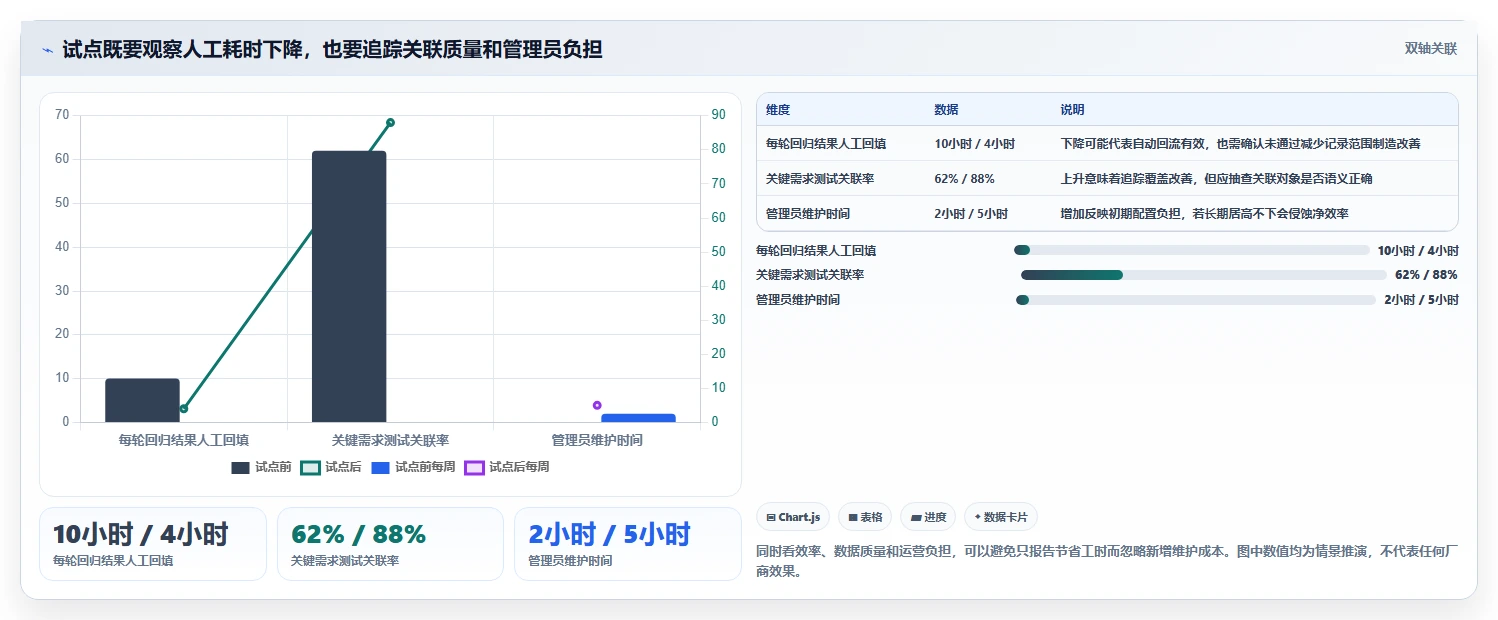Image resolution: width=1498 pixels, height=620 pixels.
Task: Click the 维度 table column header
Action: 778,110
